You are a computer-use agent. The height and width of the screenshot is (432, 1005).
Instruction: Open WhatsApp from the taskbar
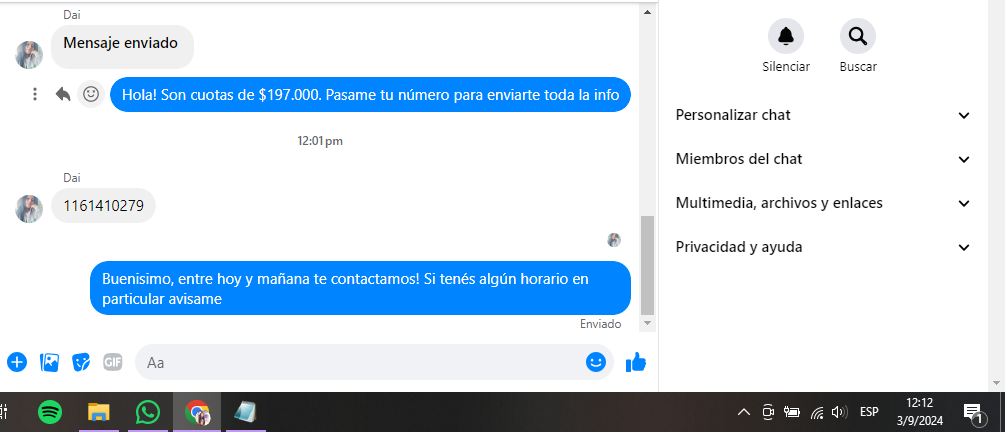point(148,412)
